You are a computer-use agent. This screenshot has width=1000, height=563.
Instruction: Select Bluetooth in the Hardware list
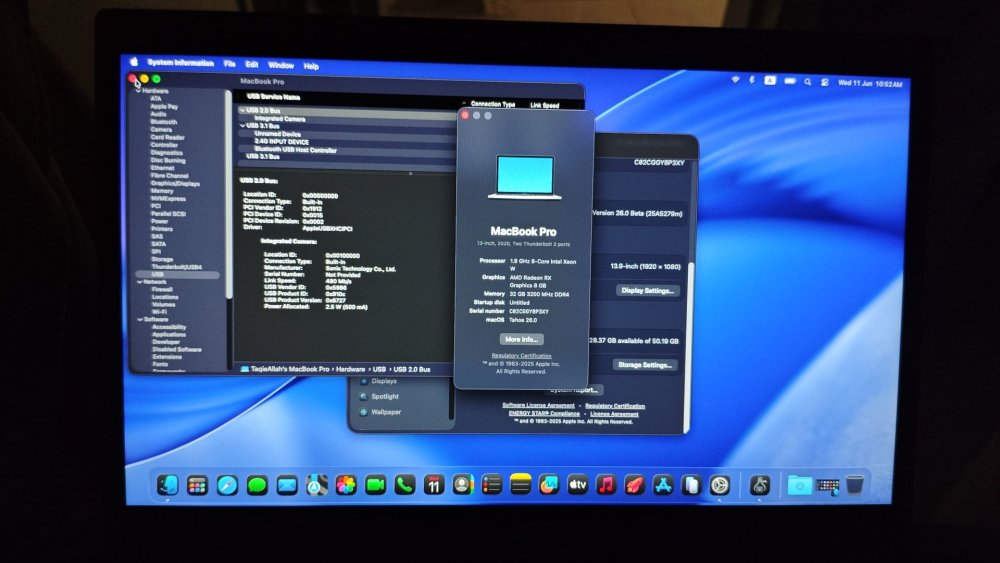[164, 122]
